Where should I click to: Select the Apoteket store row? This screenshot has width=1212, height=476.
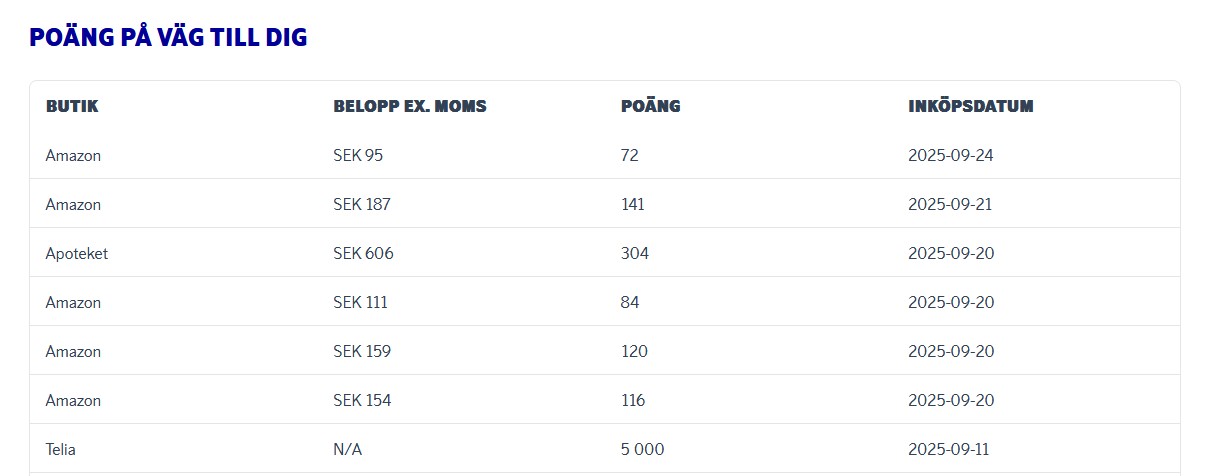point(77,254)
